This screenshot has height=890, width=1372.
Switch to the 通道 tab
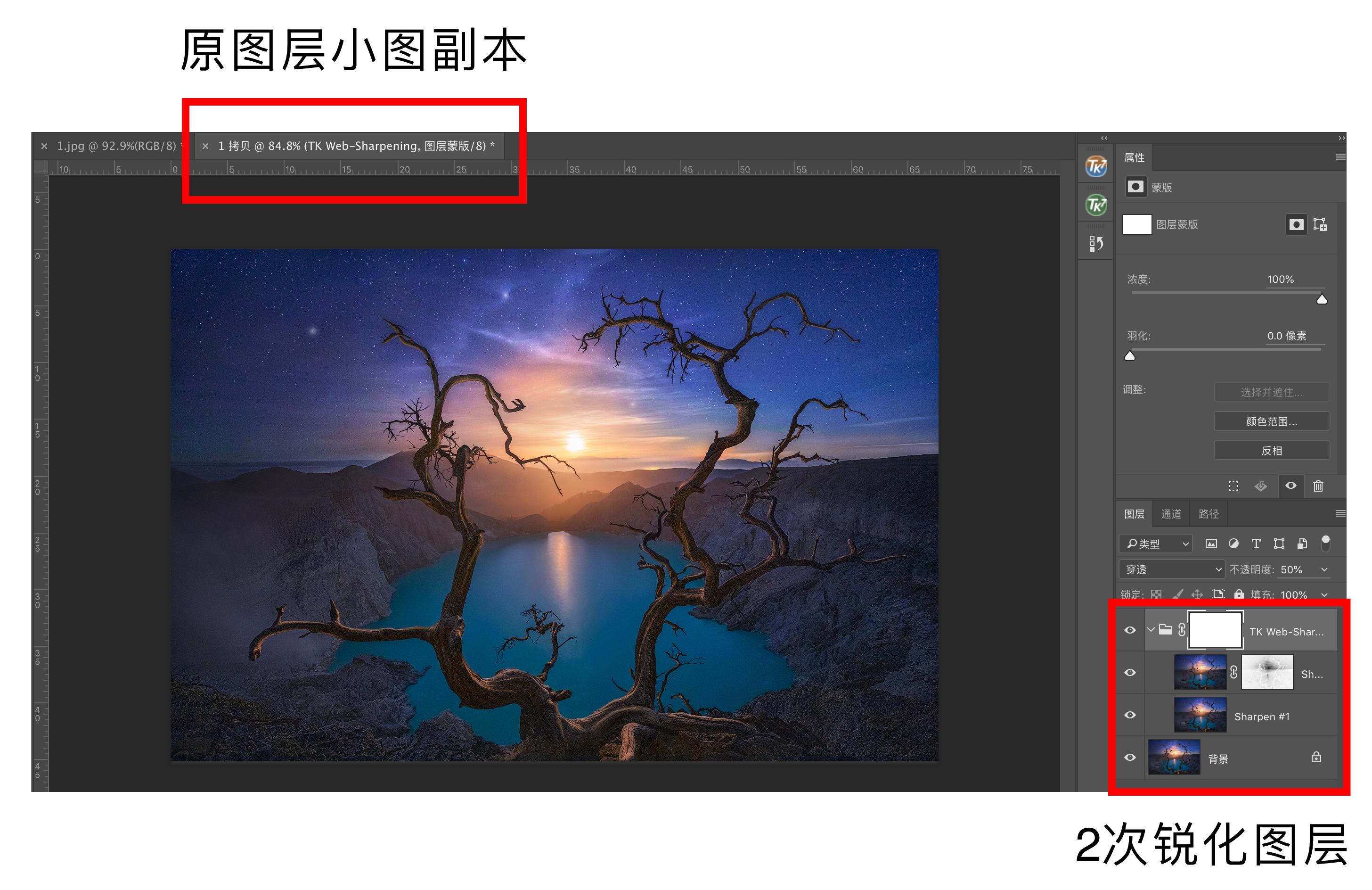click(x=1171, y=514)
